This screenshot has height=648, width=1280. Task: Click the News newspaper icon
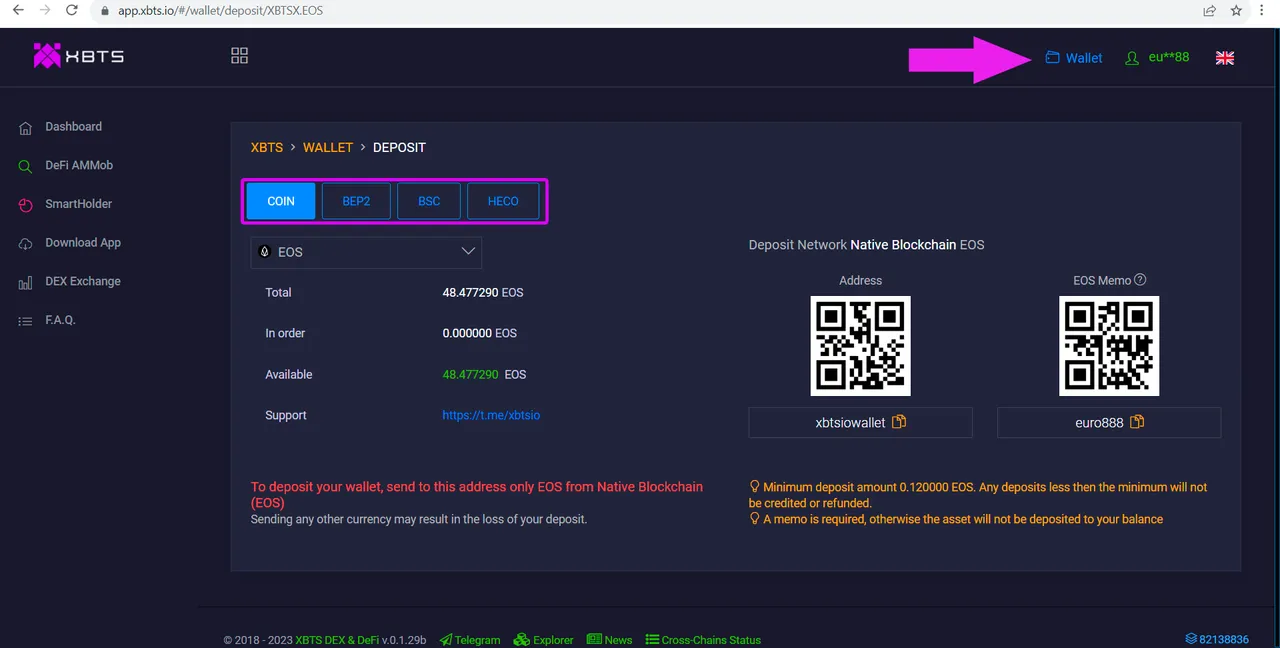(594, 639)
